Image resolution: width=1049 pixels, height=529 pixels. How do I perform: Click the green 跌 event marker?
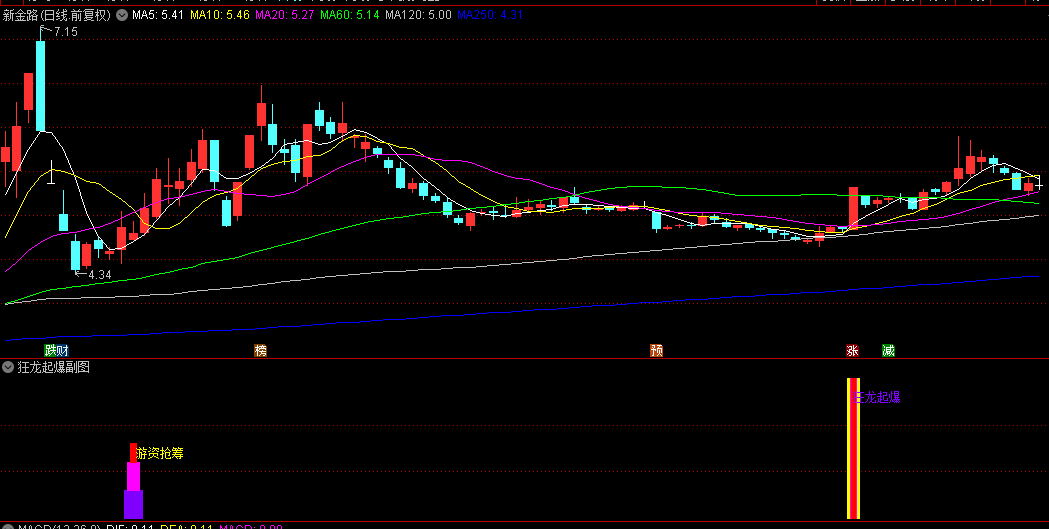(x=51, y=350)
